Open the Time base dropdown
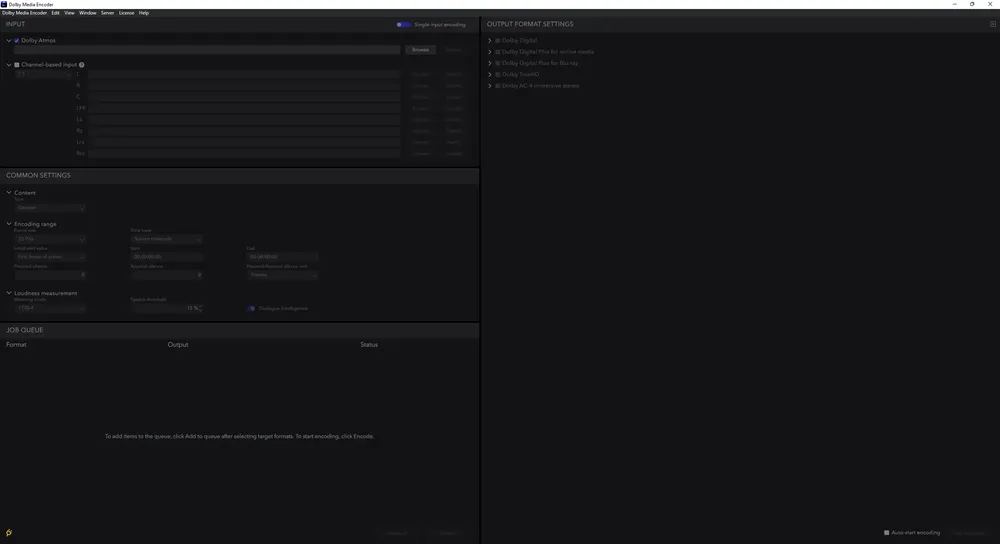This screenshot has width=1000, height=544. 166,239
